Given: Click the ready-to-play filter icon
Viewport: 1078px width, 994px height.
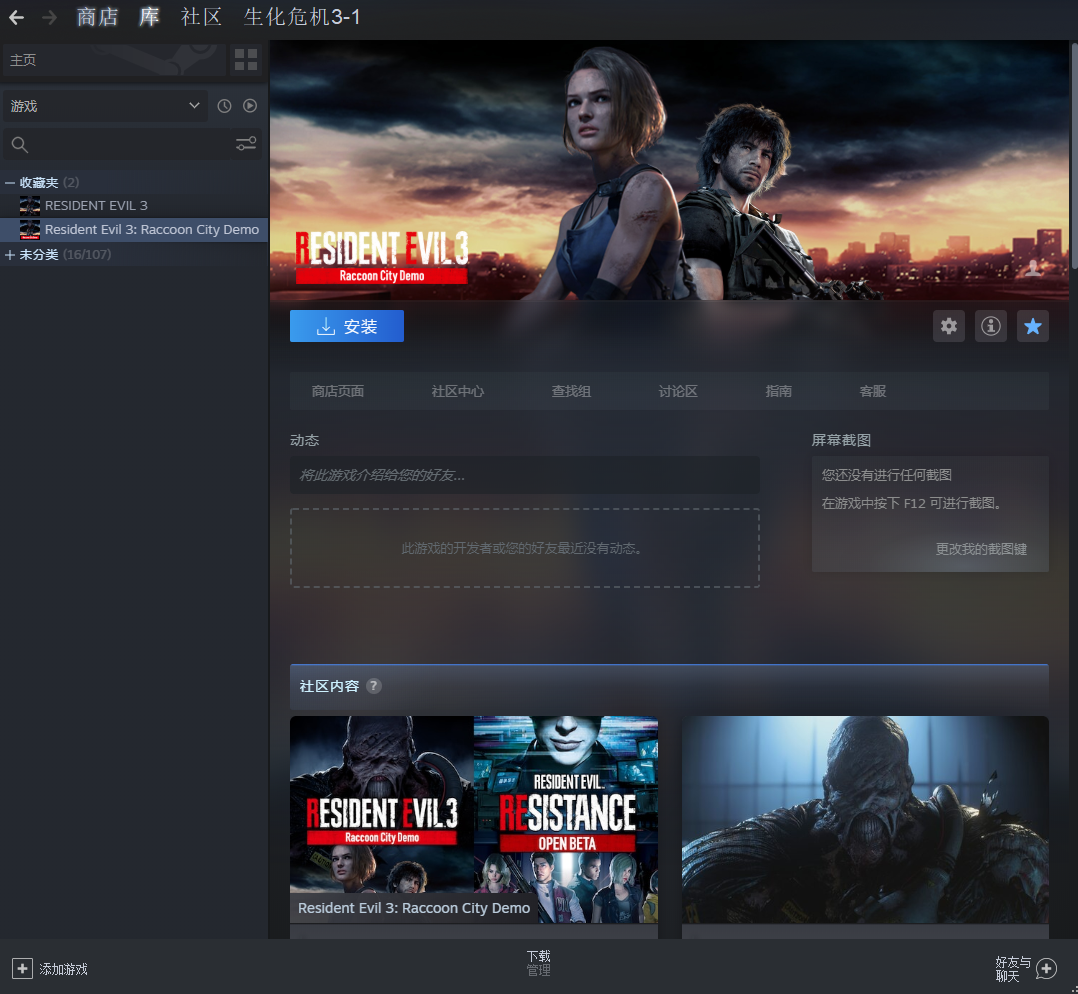Looking at the screenshot, I should pos(250,106).
